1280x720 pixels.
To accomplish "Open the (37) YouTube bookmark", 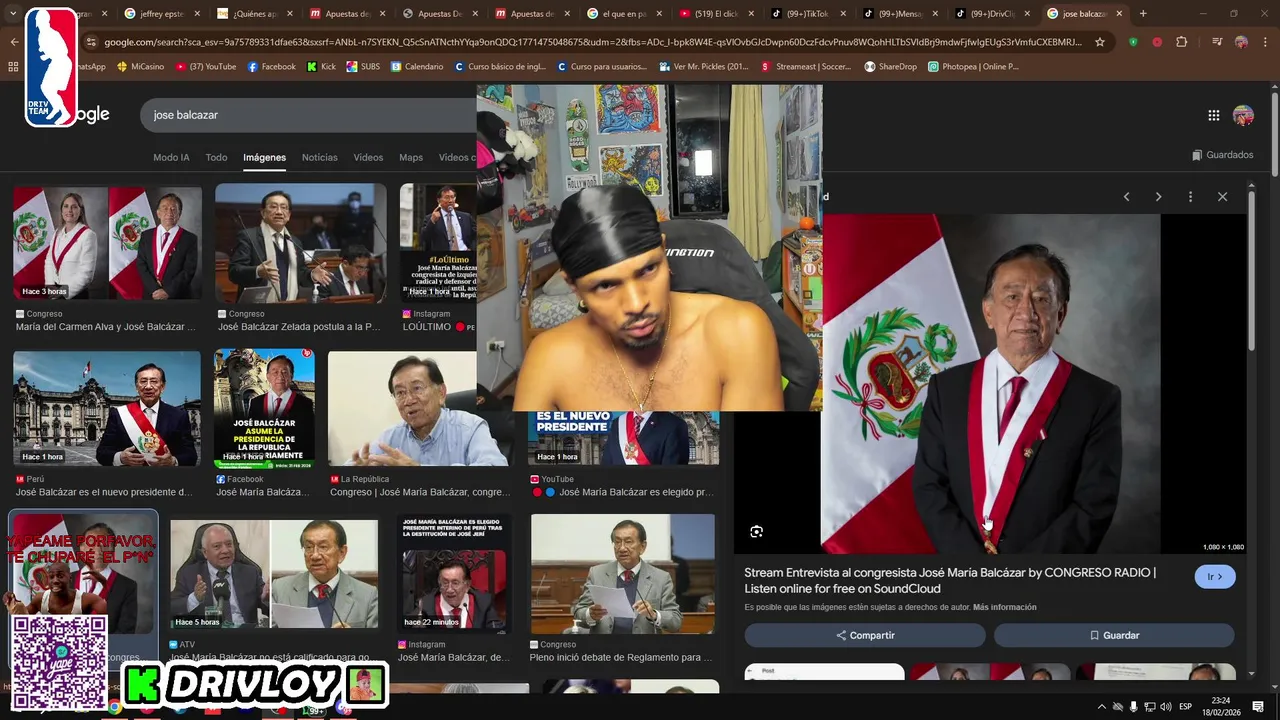I will click(206, 66).
